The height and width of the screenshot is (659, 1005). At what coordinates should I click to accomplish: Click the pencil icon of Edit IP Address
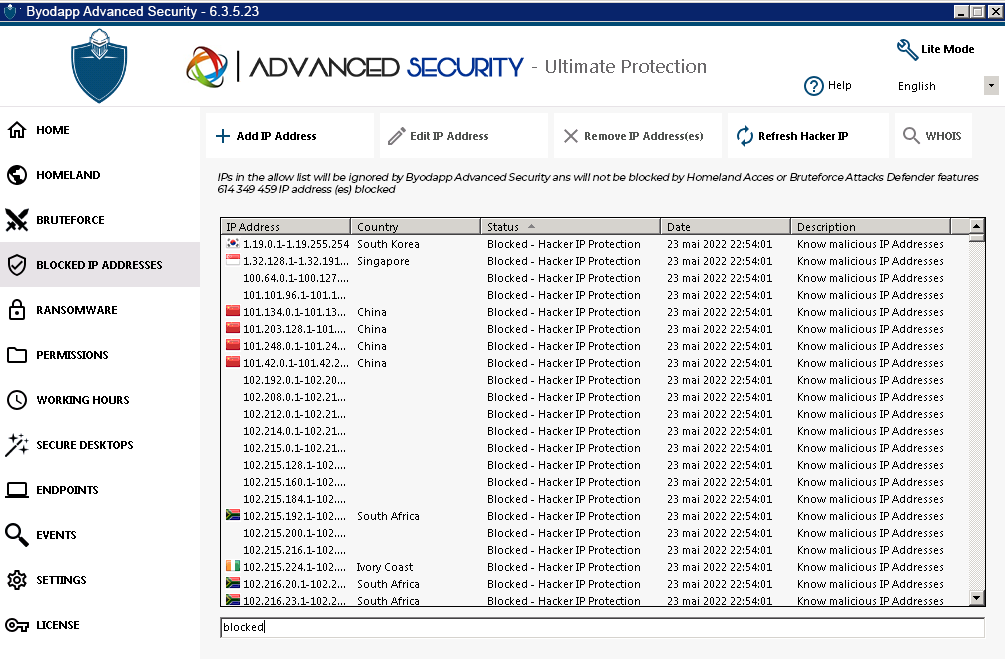point(396,136)
